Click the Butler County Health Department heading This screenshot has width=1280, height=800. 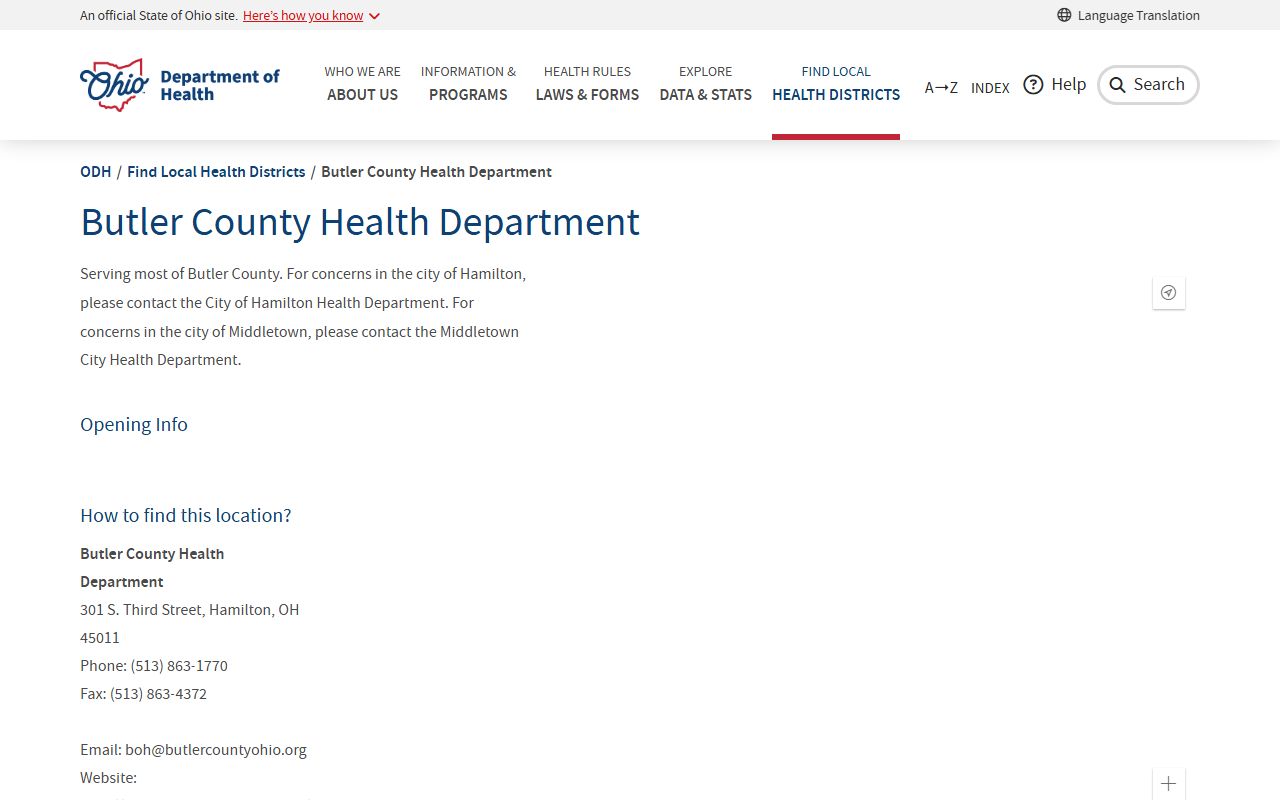[360, 222]
